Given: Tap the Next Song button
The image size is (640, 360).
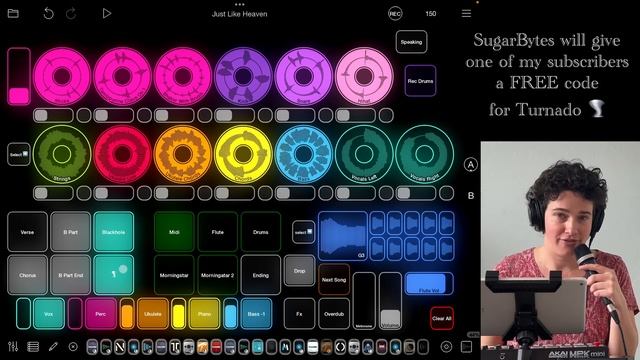Looking at the screenshot, I should tap(334, 280).
